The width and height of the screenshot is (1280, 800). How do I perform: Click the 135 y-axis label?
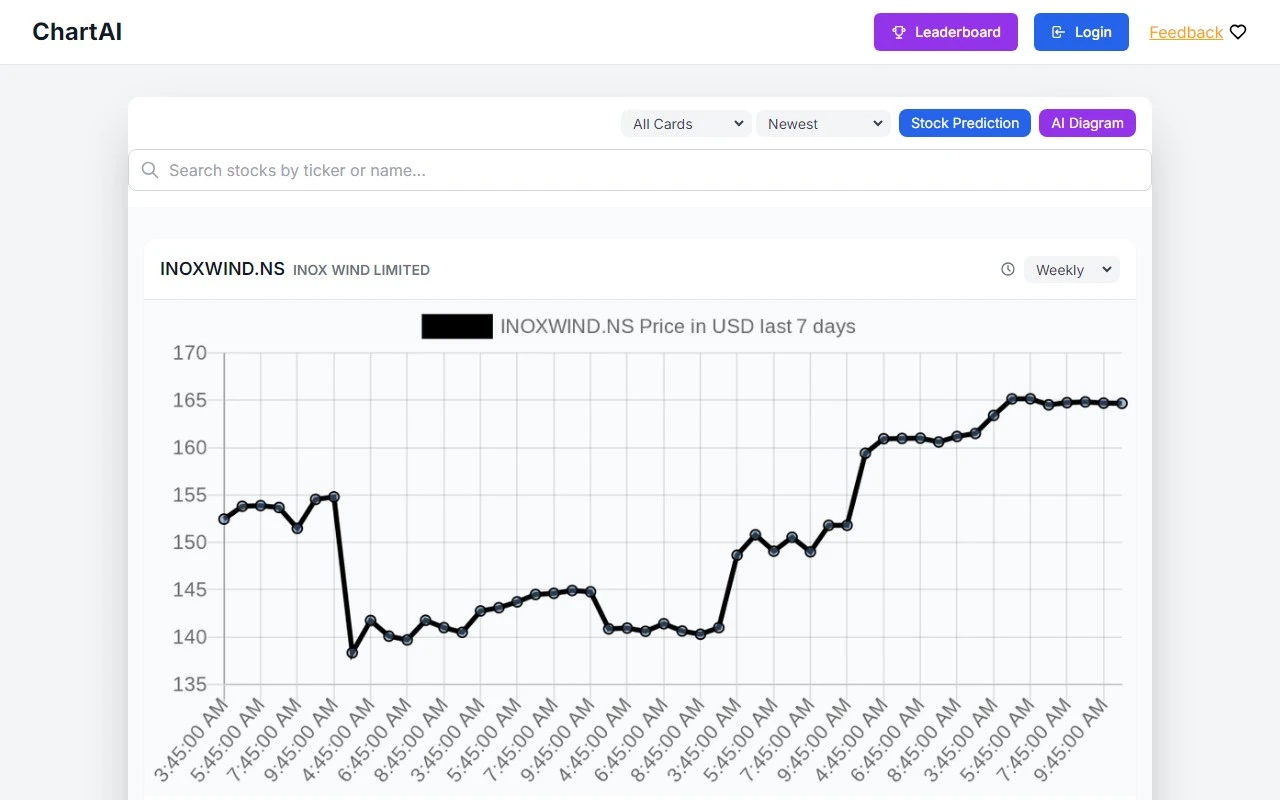pos(190,685)
